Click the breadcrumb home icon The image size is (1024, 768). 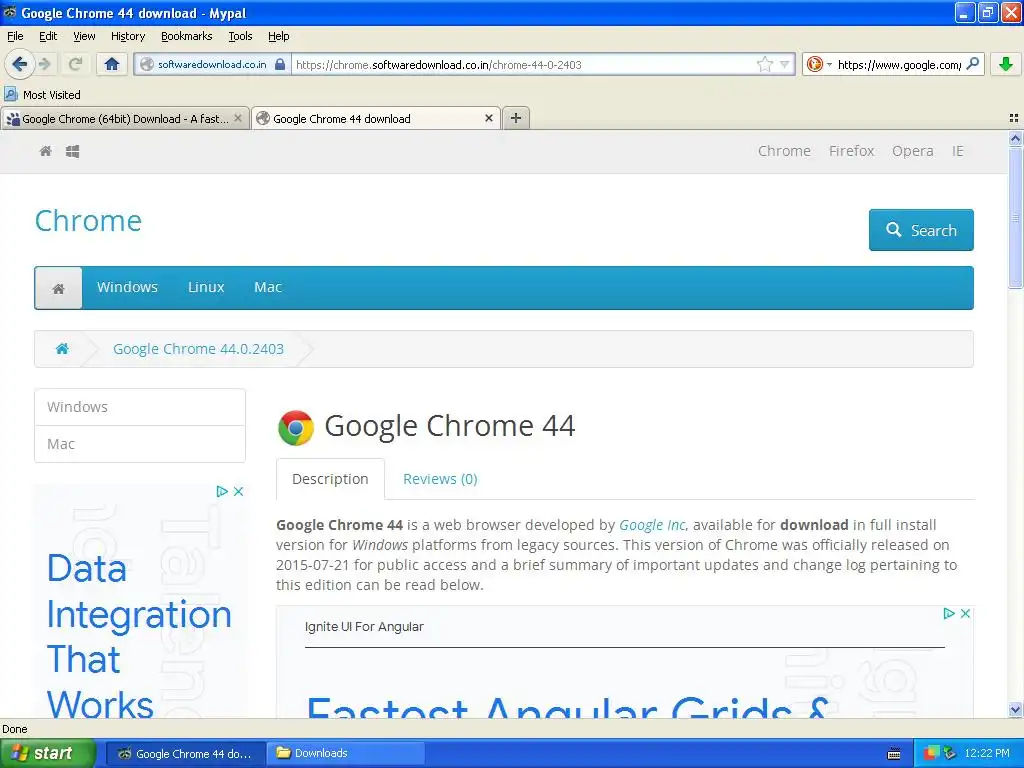pyautogui.click(x=62, y=349)
